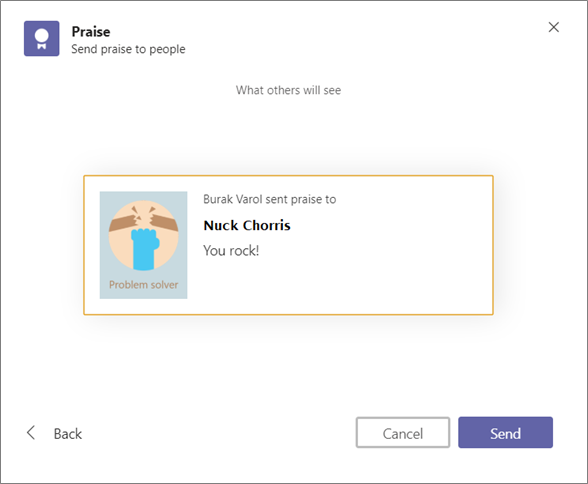Viewport: 588px width, 484px height.
Task: Click the 'Burak Varol sent praise to' line
Action: click(269, 199)
